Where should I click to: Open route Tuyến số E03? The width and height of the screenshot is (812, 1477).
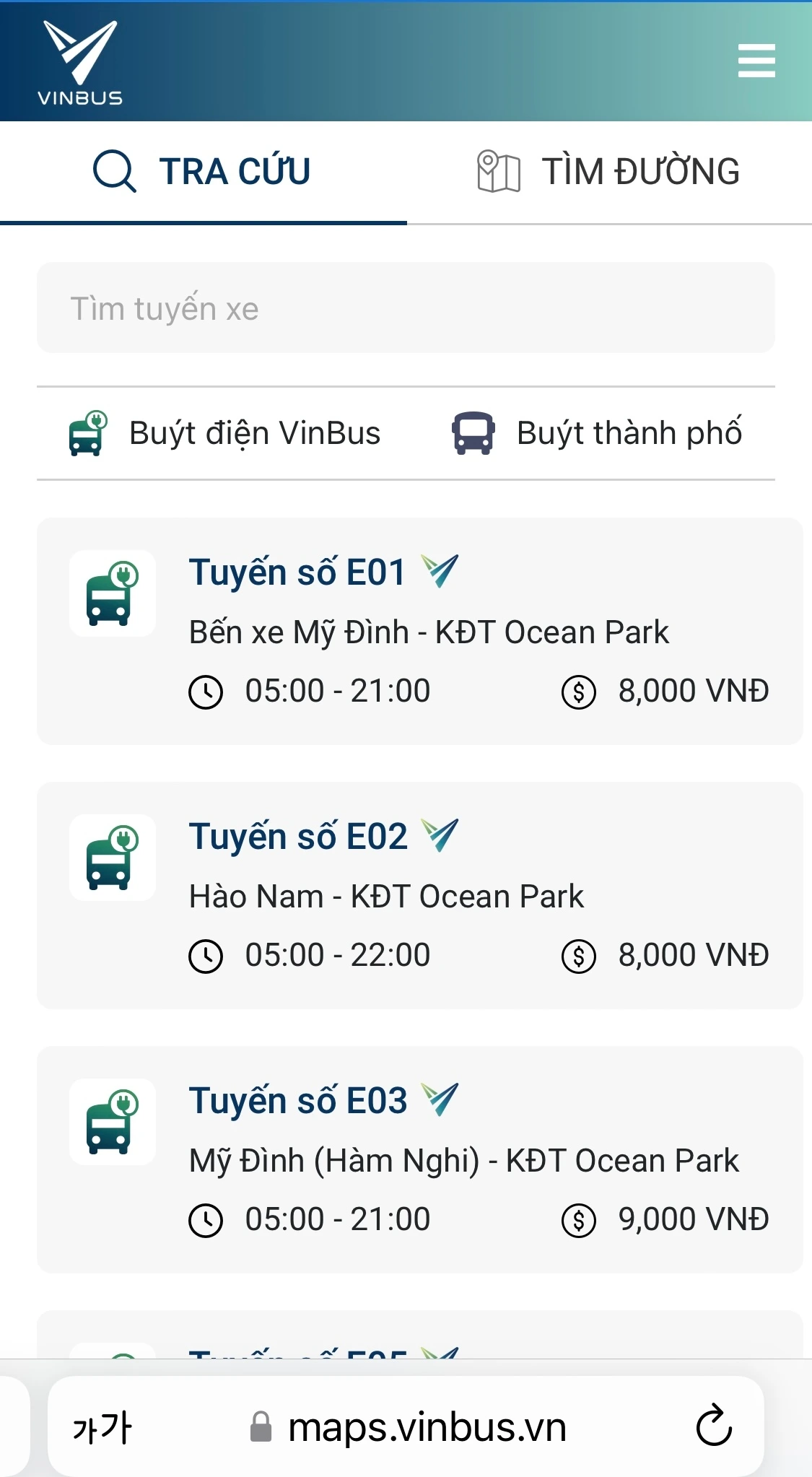click(298, 1101)
